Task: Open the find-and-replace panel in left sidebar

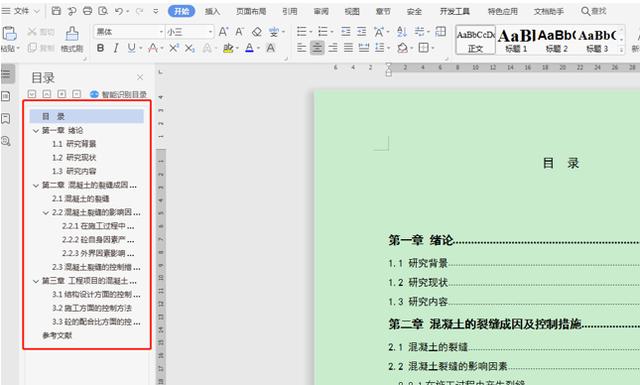Action: pos(6,141)
